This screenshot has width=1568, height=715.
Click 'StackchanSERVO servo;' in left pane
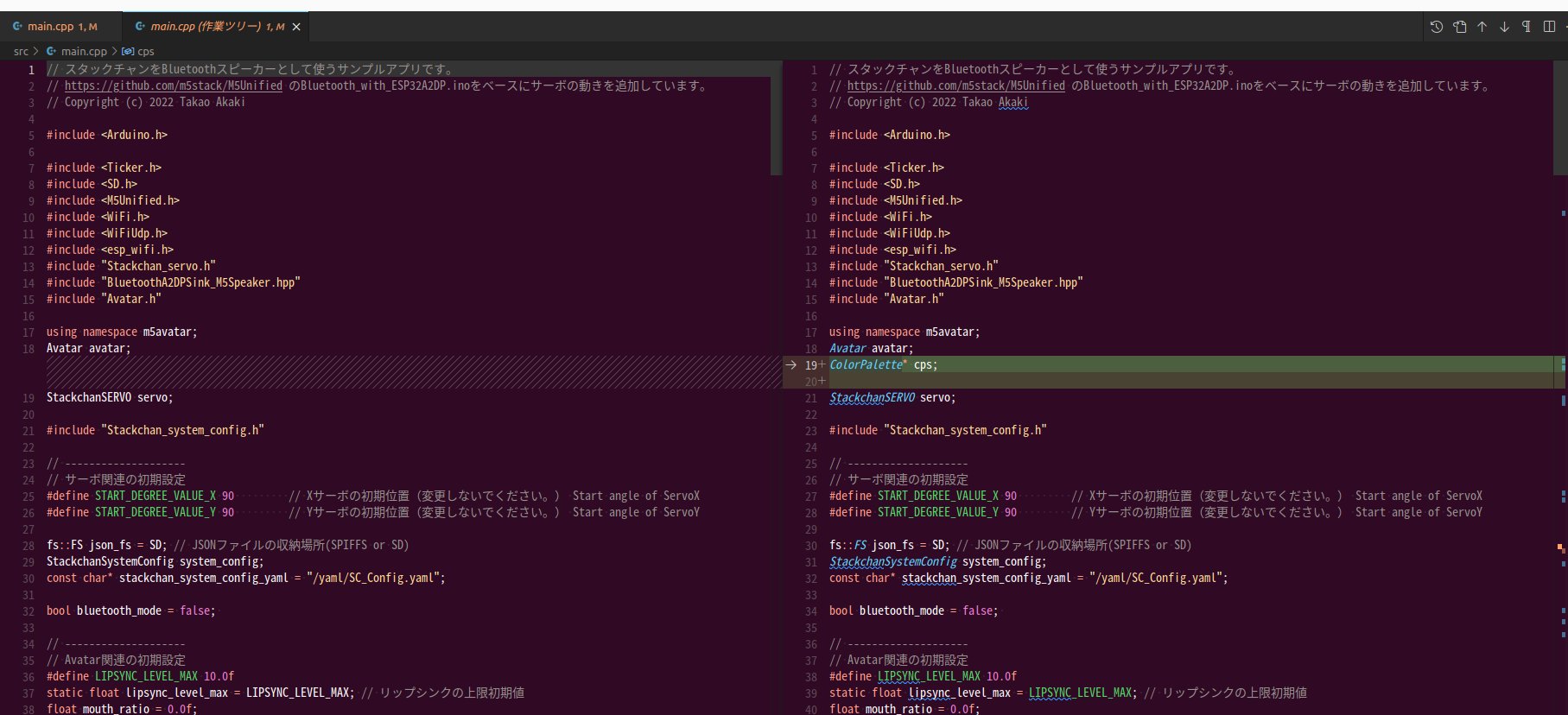pos(110,397)
